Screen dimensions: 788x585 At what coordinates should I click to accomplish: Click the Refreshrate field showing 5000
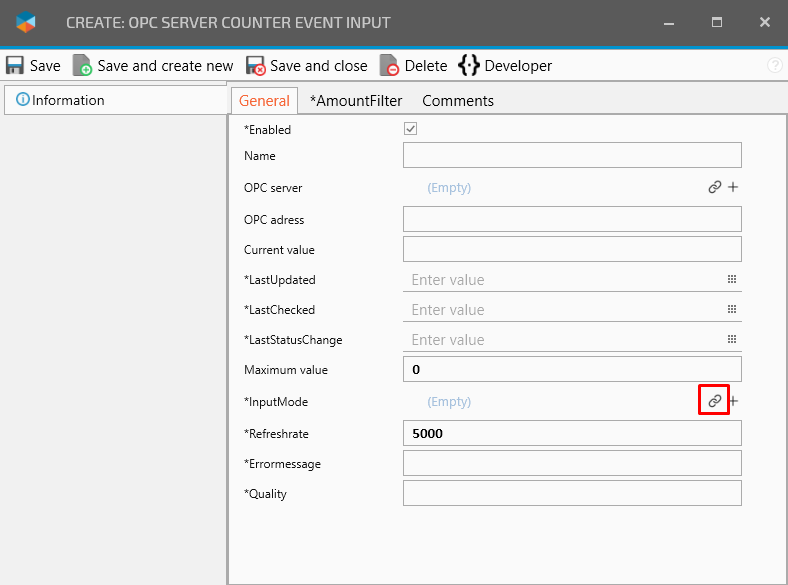pyautogui.click(x=572, y=433)
